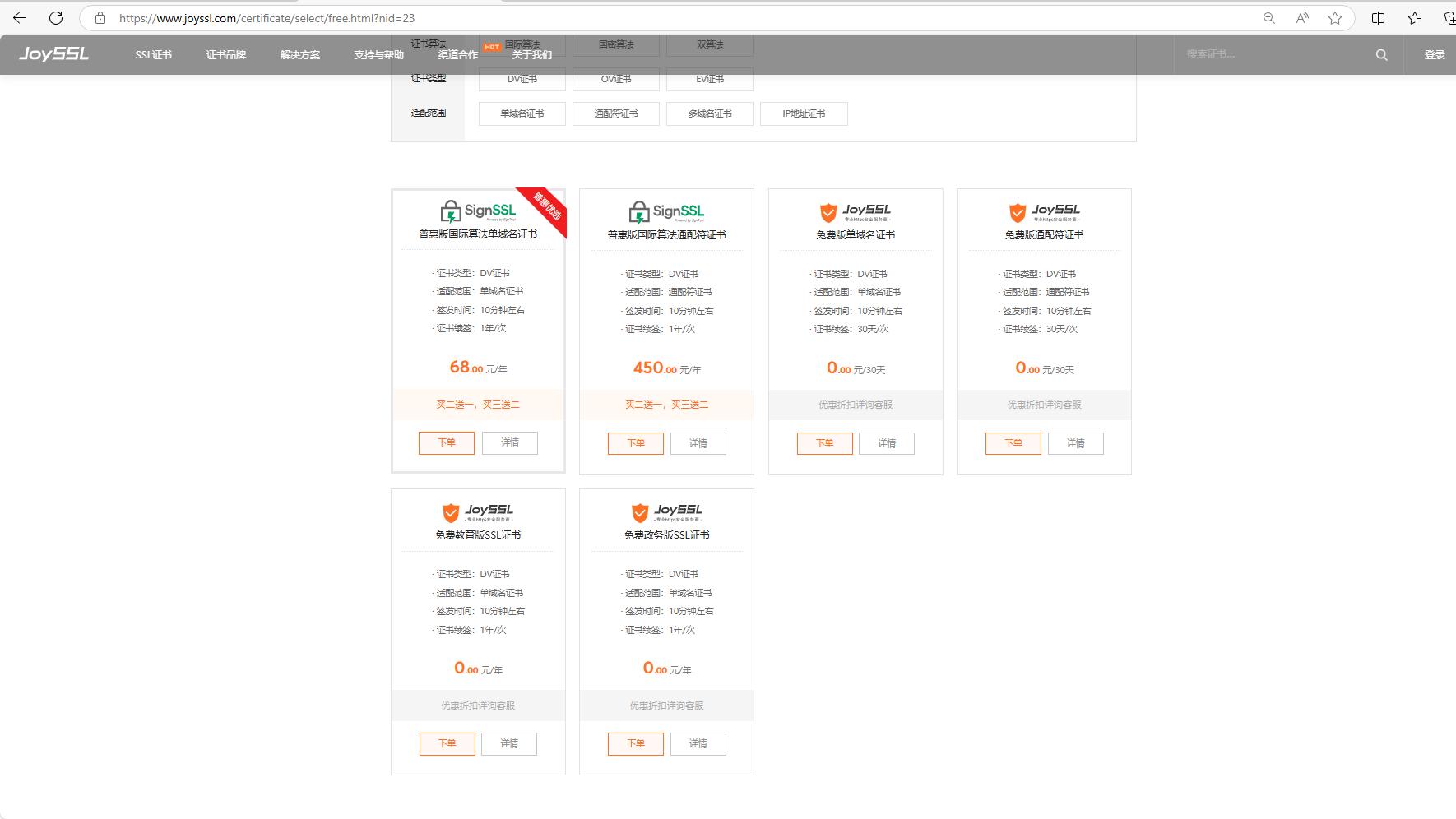The height and width of the screenshot is (819, 1456).
Task: Click 买二送一 promo on 68元 card
Action: coord(478,405)
